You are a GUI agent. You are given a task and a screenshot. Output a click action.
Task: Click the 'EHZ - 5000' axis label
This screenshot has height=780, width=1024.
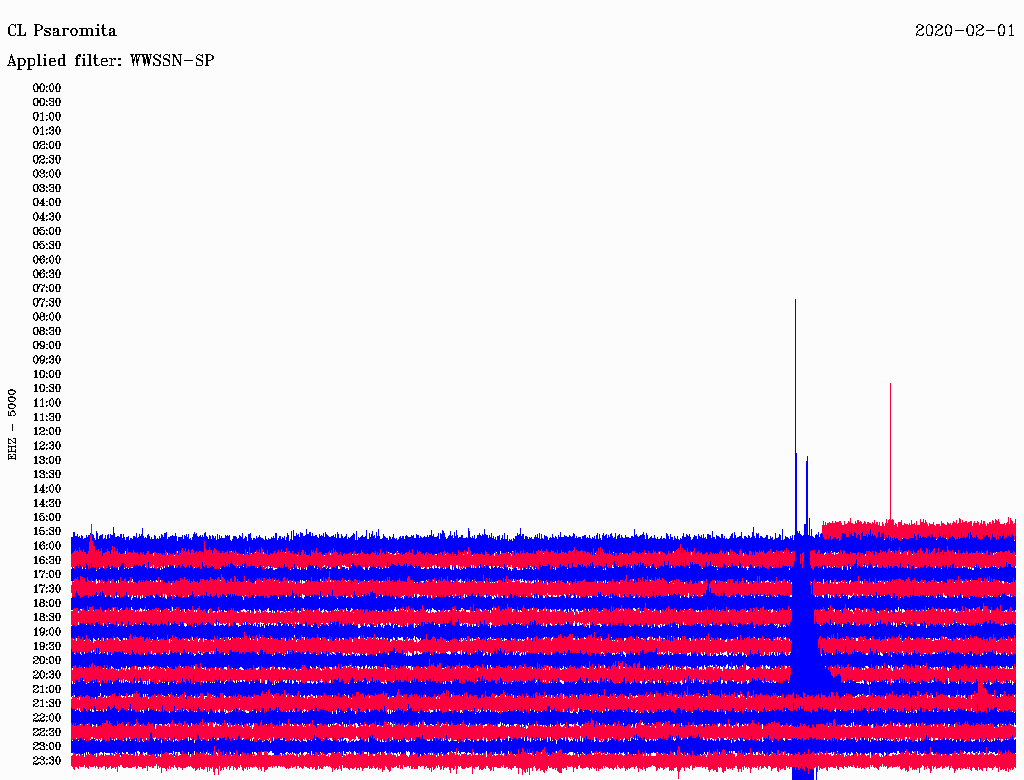pyautogui.click(x=12, y=425)
